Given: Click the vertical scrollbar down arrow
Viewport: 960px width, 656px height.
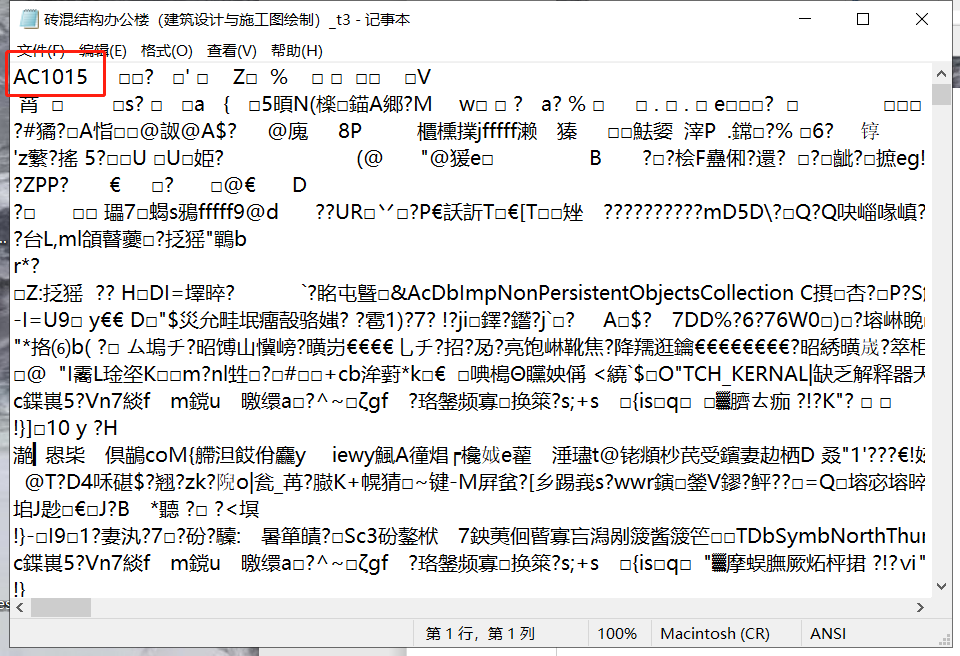Looking at the screenshot, I should [x=941, y=584].
